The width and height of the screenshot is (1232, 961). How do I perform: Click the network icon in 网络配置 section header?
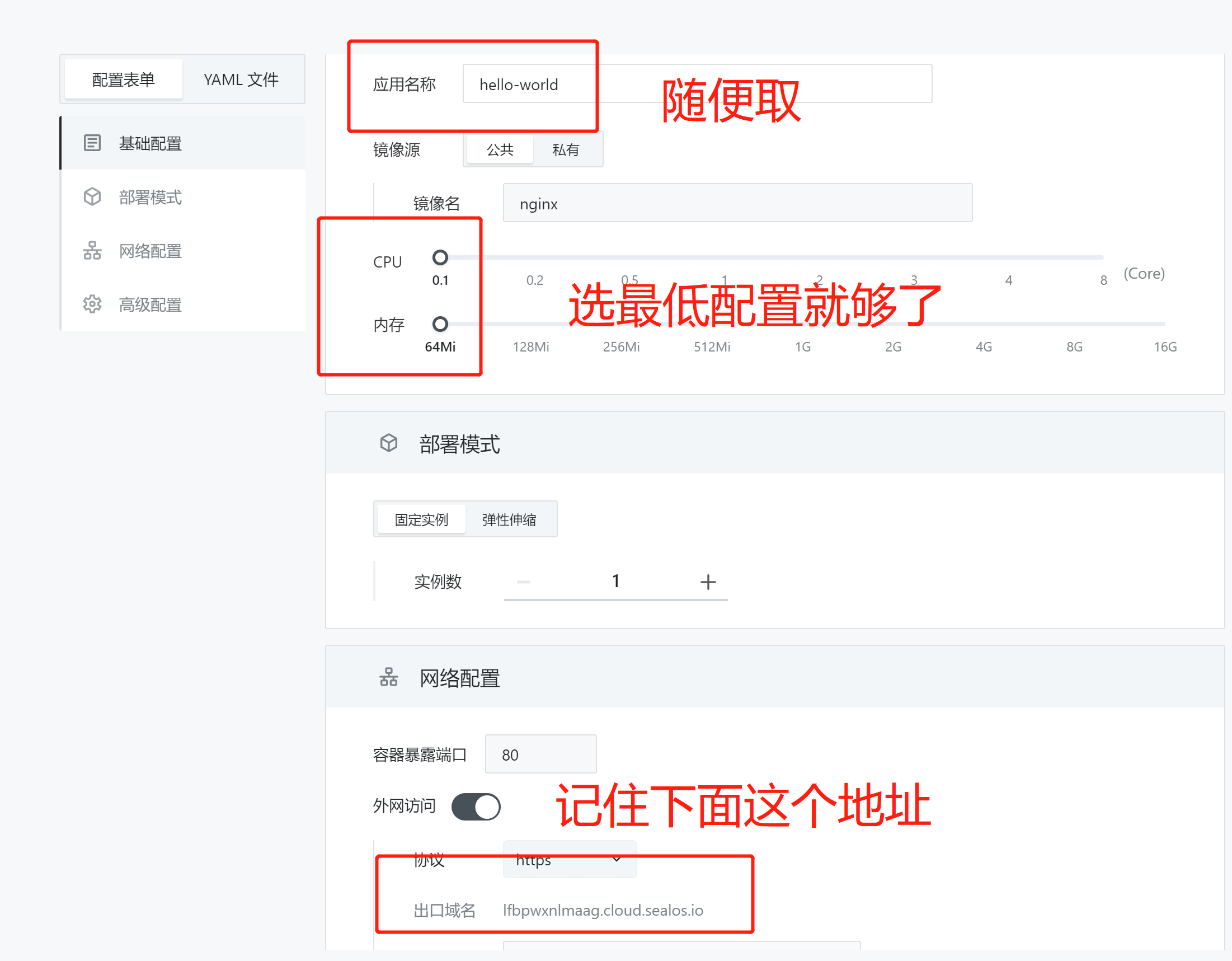coord(389,677)
